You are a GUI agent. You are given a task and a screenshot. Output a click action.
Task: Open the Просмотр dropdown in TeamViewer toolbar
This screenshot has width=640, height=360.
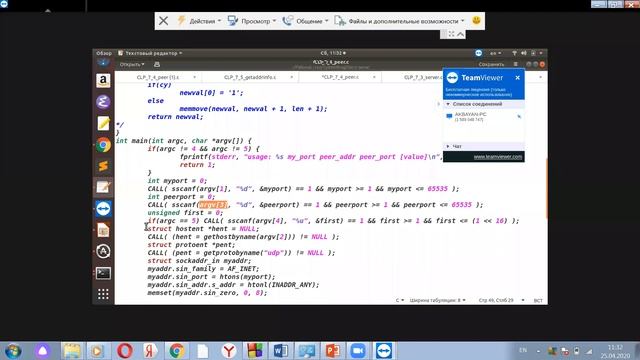click(x=251, y=21)
